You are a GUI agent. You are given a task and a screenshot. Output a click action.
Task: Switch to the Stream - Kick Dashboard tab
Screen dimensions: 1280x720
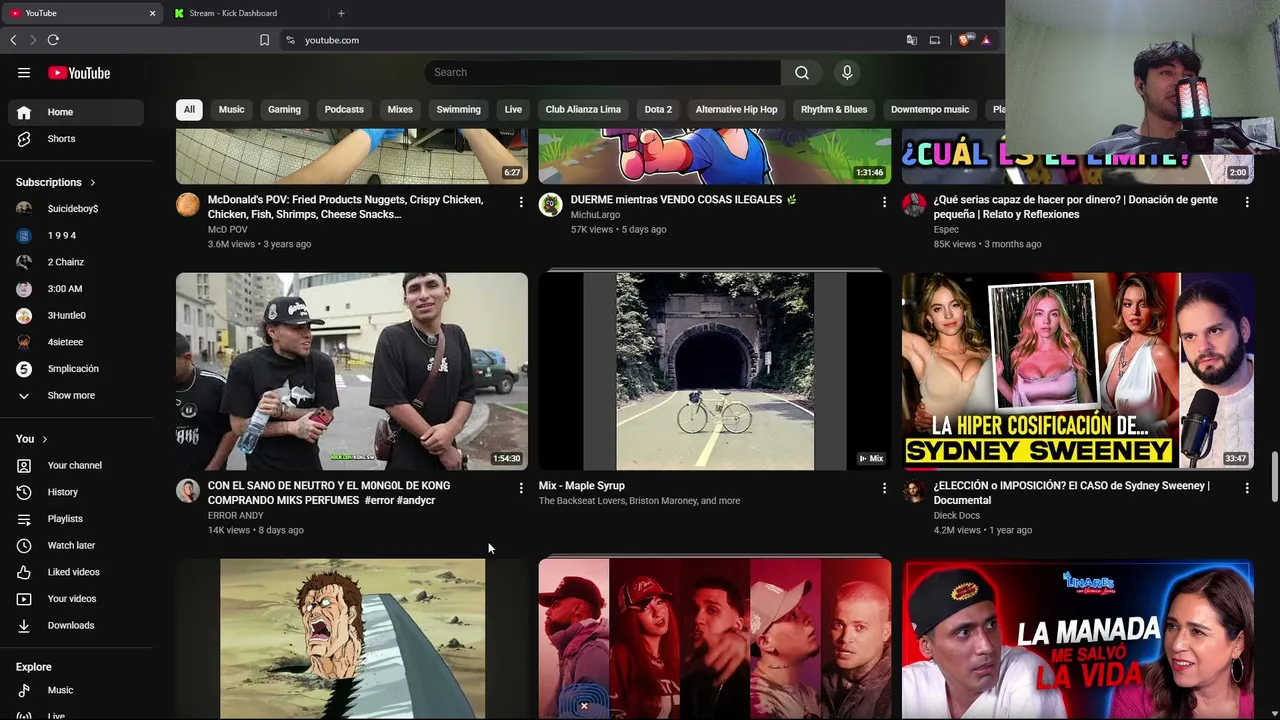[244, 13]
